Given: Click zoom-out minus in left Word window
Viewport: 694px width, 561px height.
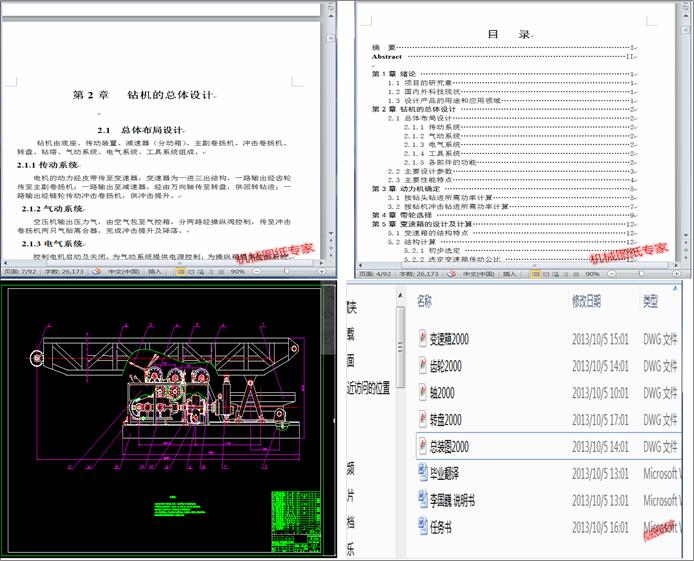Looking at the screenshot, I should click(257, 271).
